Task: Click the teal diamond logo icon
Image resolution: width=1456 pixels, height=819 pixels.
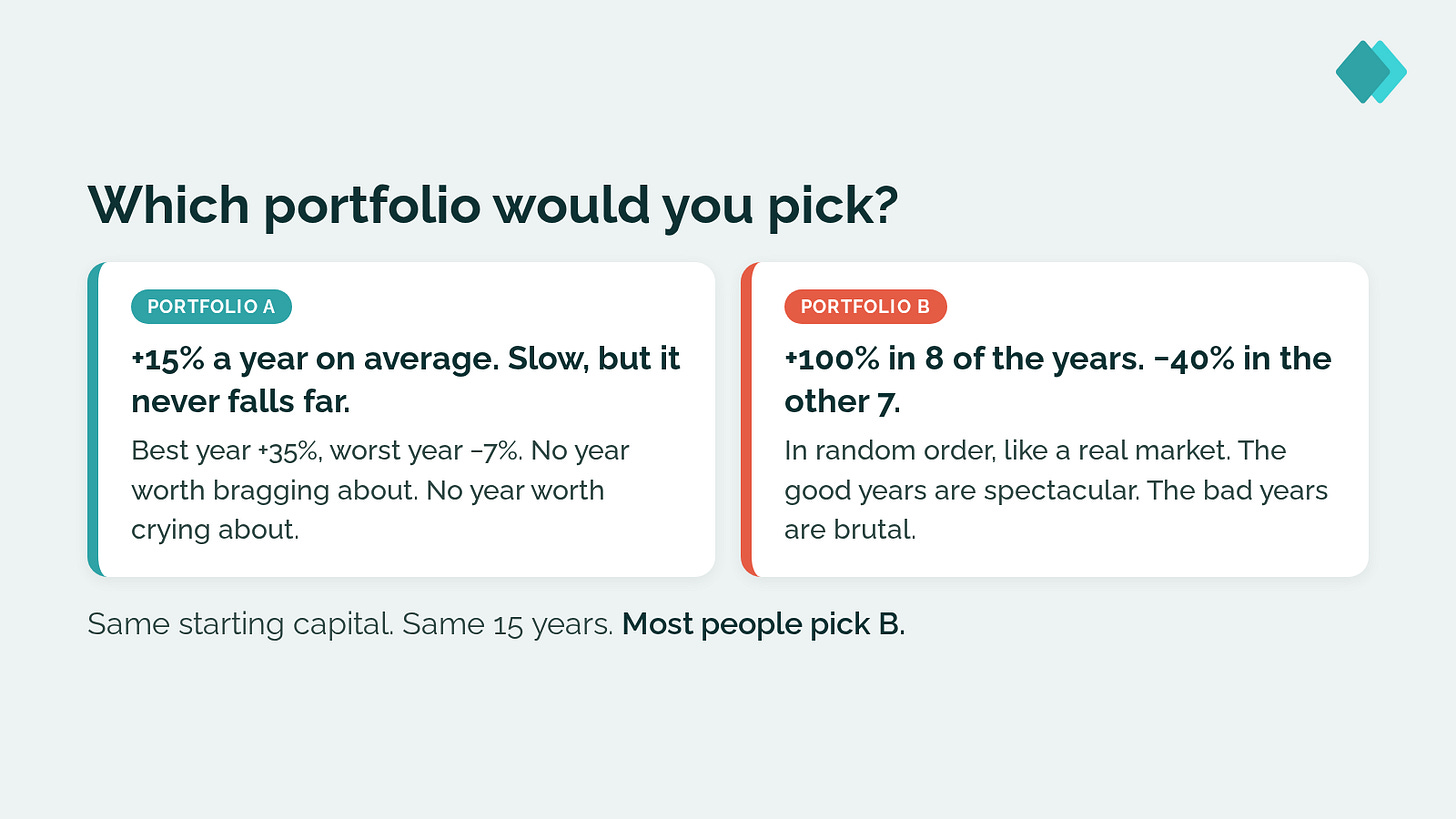Action: [1371, 71]
